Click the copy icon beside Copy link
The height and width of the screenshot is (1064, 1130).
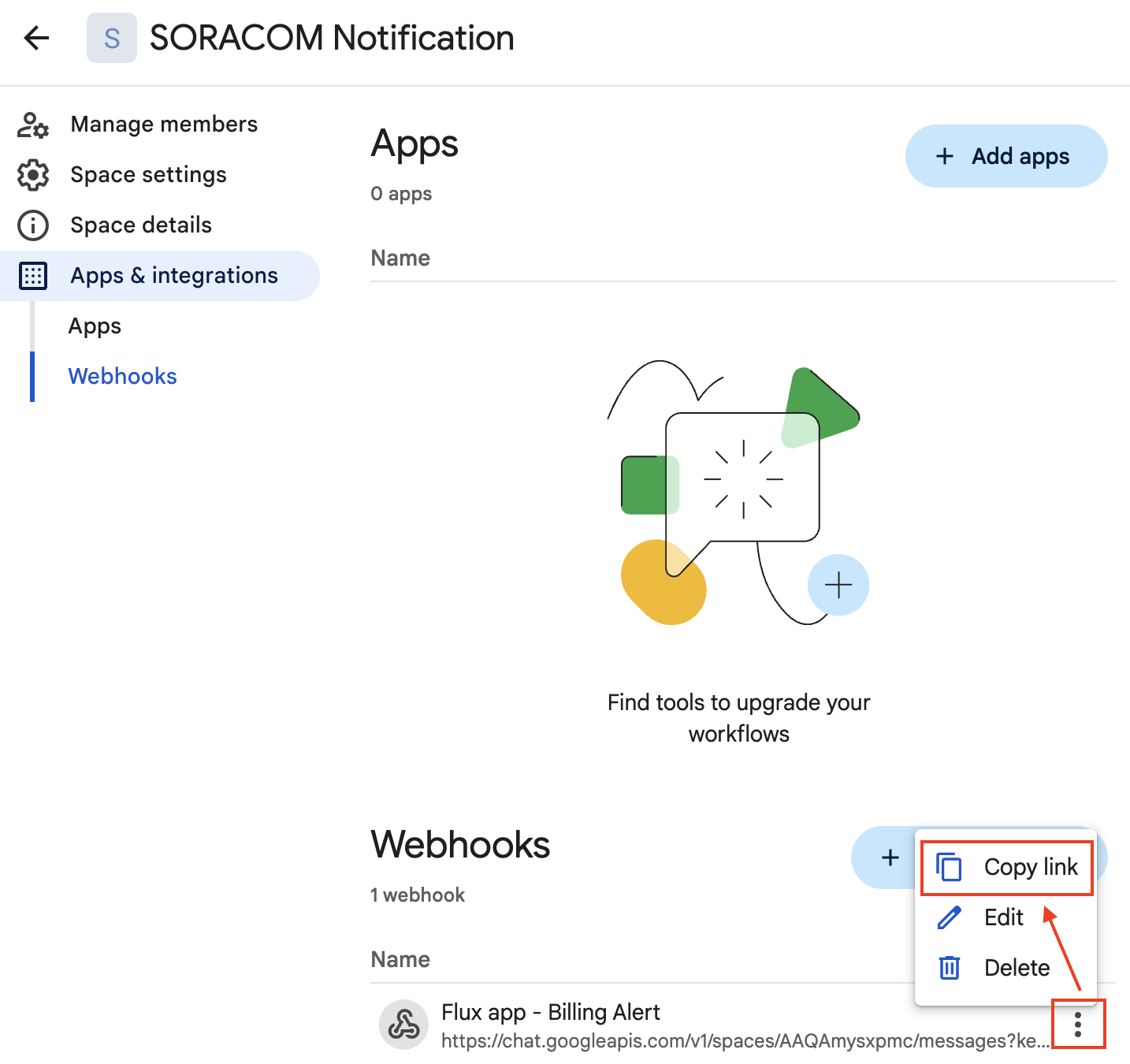(949, 867)
